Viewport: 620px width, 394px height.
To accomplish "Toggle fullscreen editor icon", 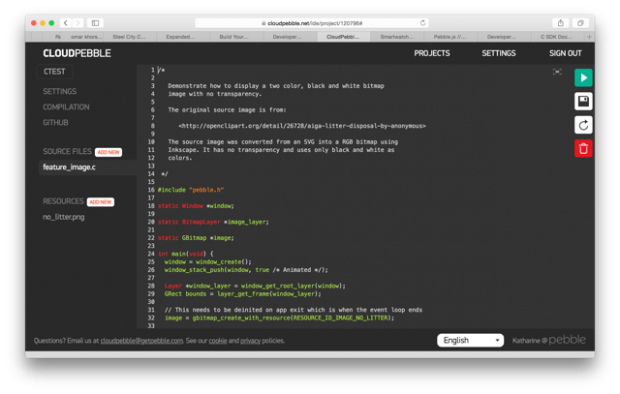I will point(557,72).
